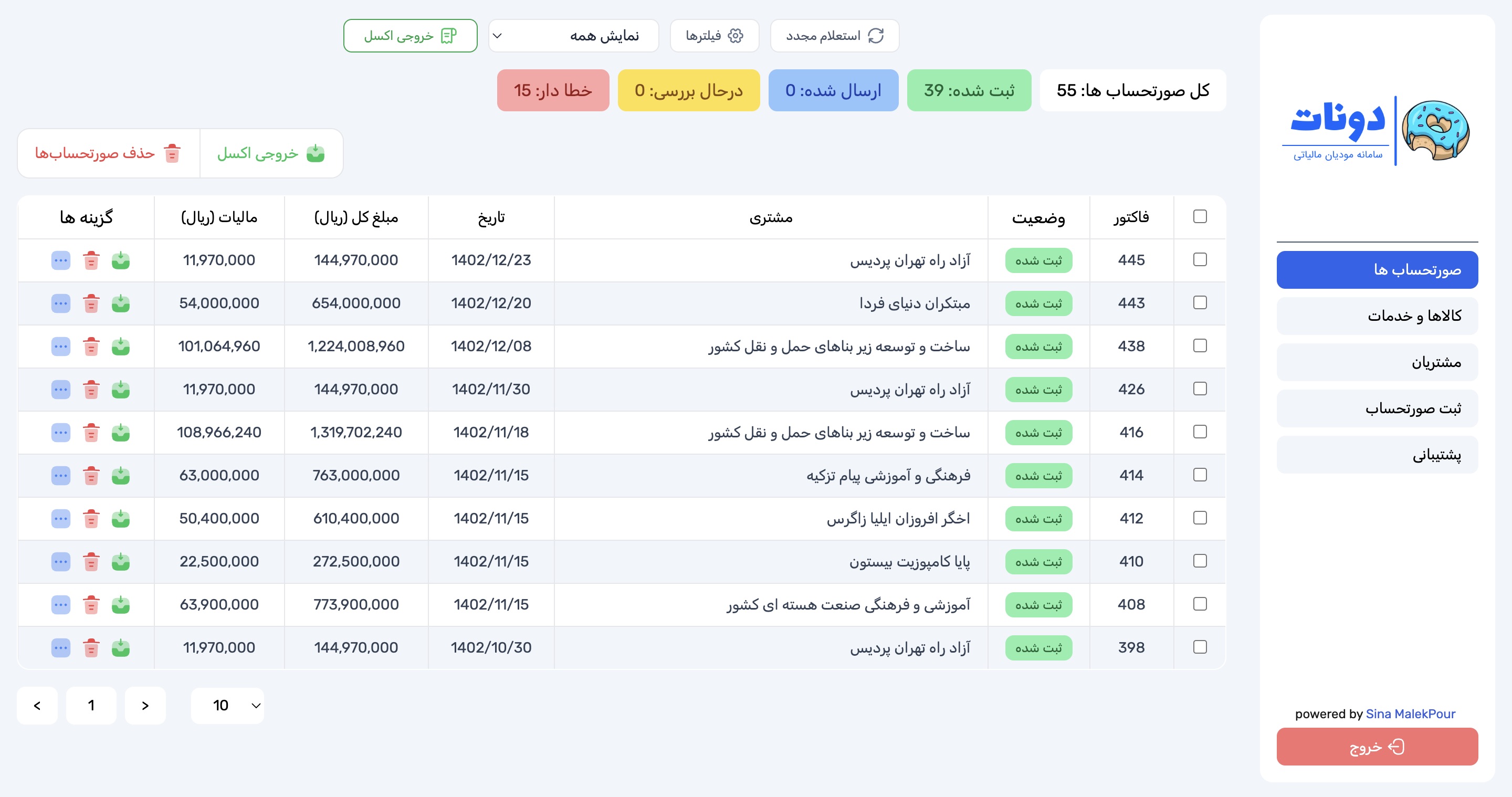Go to مشتریان in the sidebar

coord(1377,362)
